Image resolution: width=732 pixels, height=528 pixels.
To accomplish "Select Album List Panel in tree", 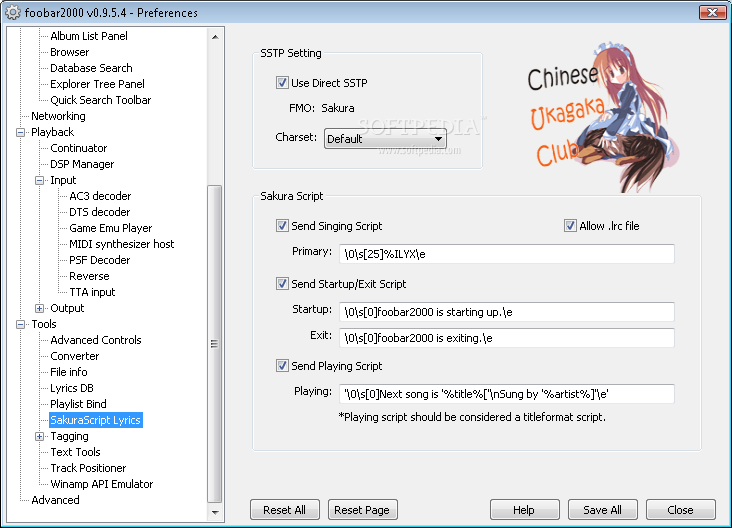I will (x=89, y=36).
